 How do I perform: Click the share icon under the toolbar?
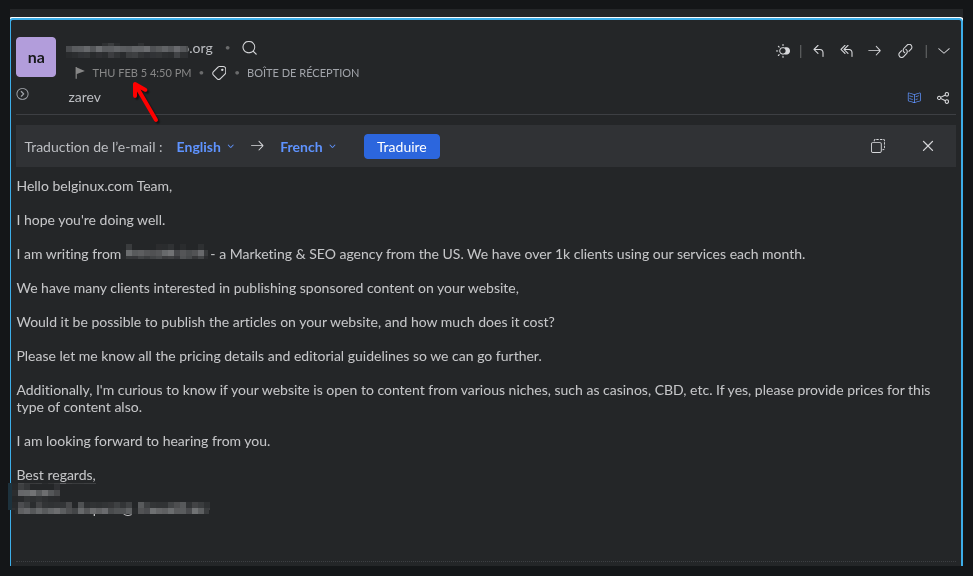[x=942, y=98]
